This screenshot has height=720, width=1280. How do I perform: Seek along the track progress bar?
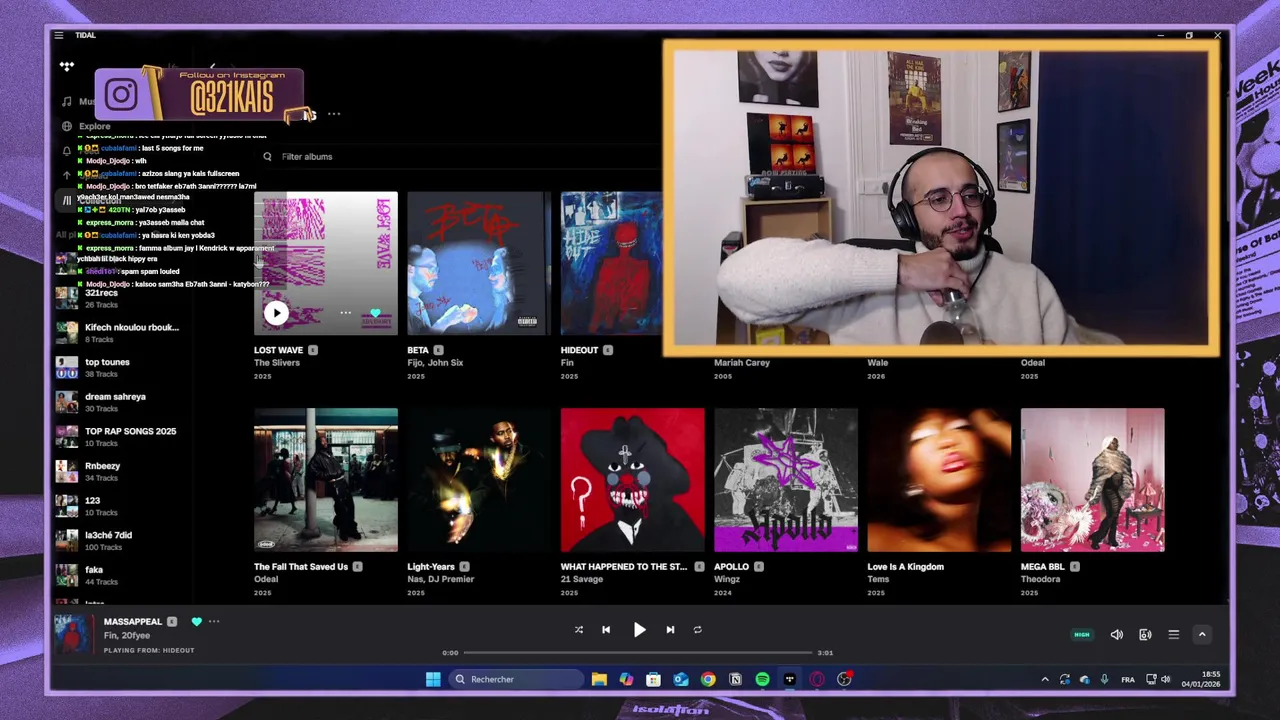point(638,653)
